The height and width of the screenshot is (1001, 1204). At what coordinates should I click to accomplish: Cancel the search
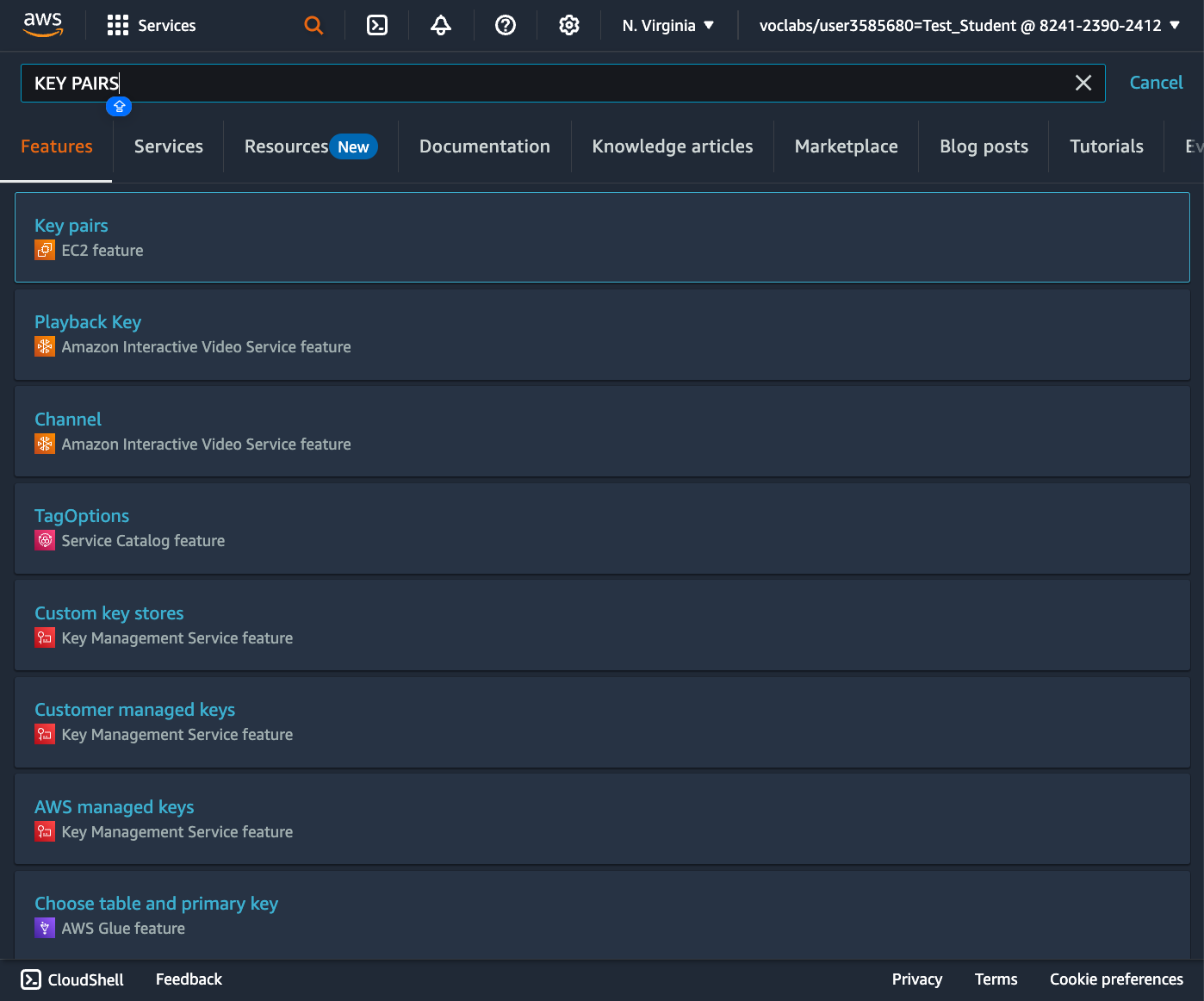tap(1156, 83)
